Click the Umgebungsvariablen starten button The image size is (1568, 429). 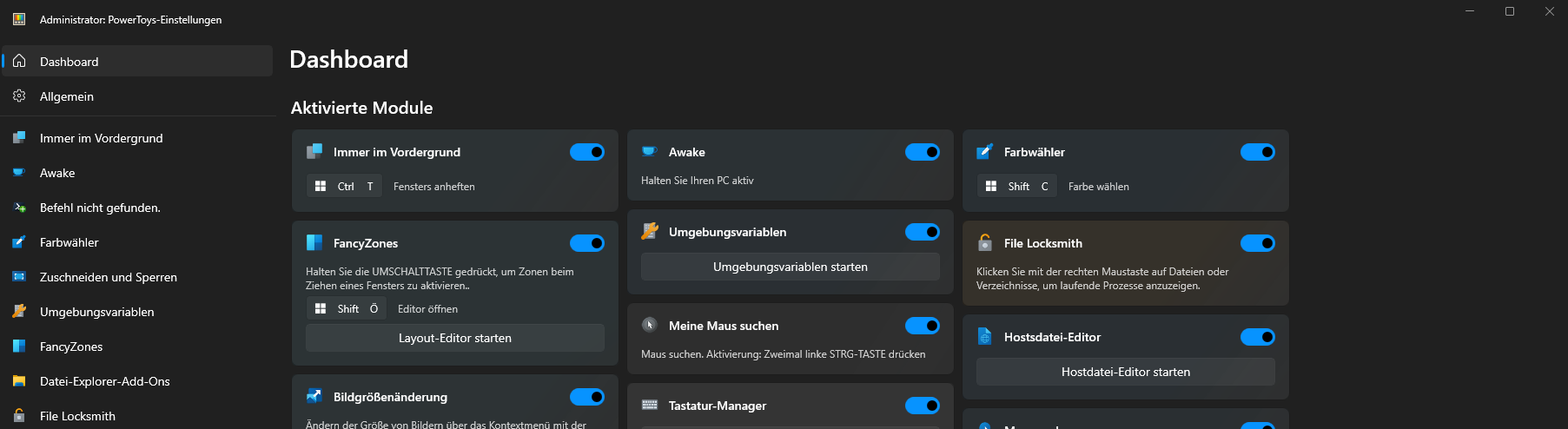[x=791, y=267]
